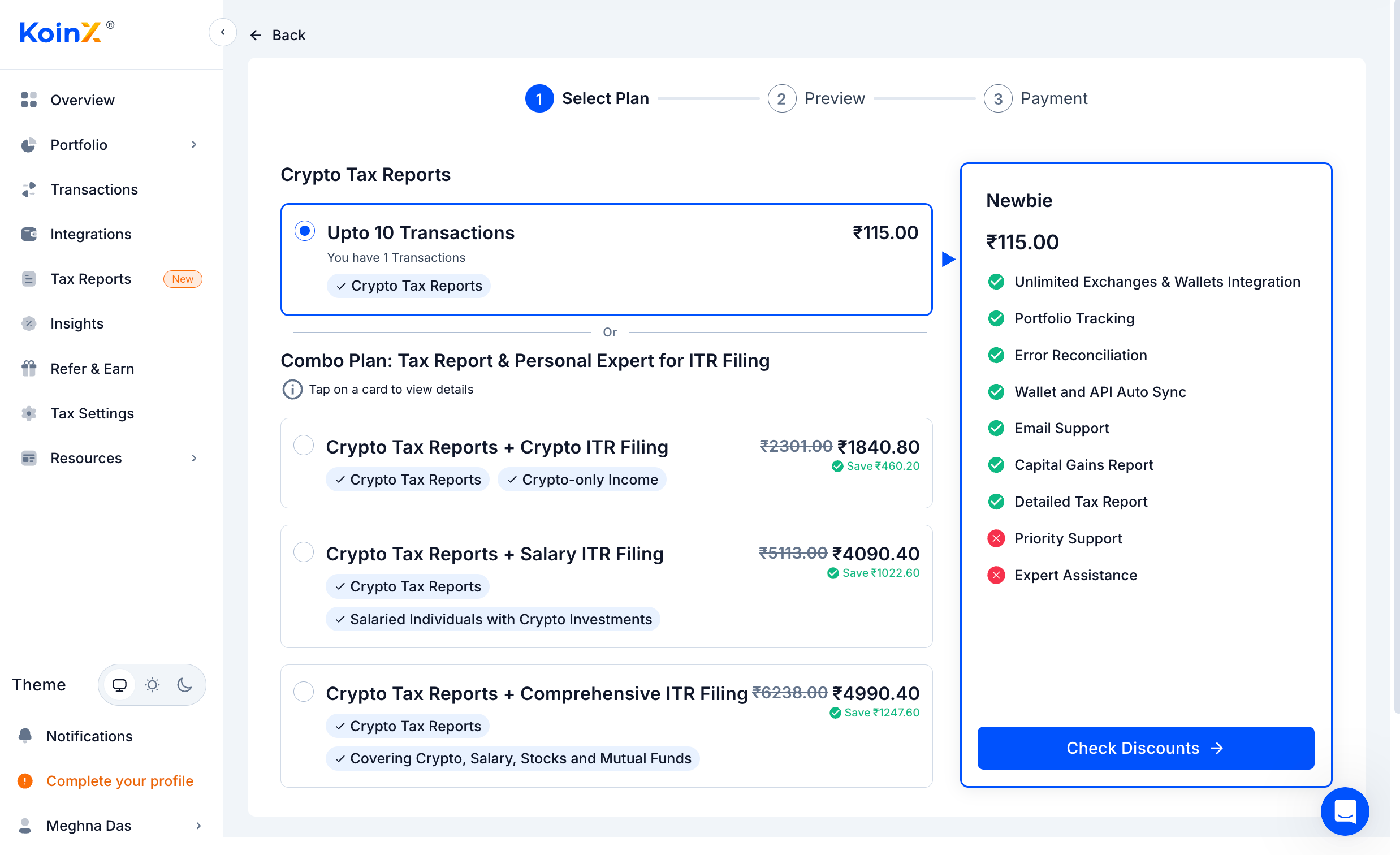This screenshot has height=855, width=1400.
Task: Click the Save ₹1247.60 green check icon
Action: (835, 712)
